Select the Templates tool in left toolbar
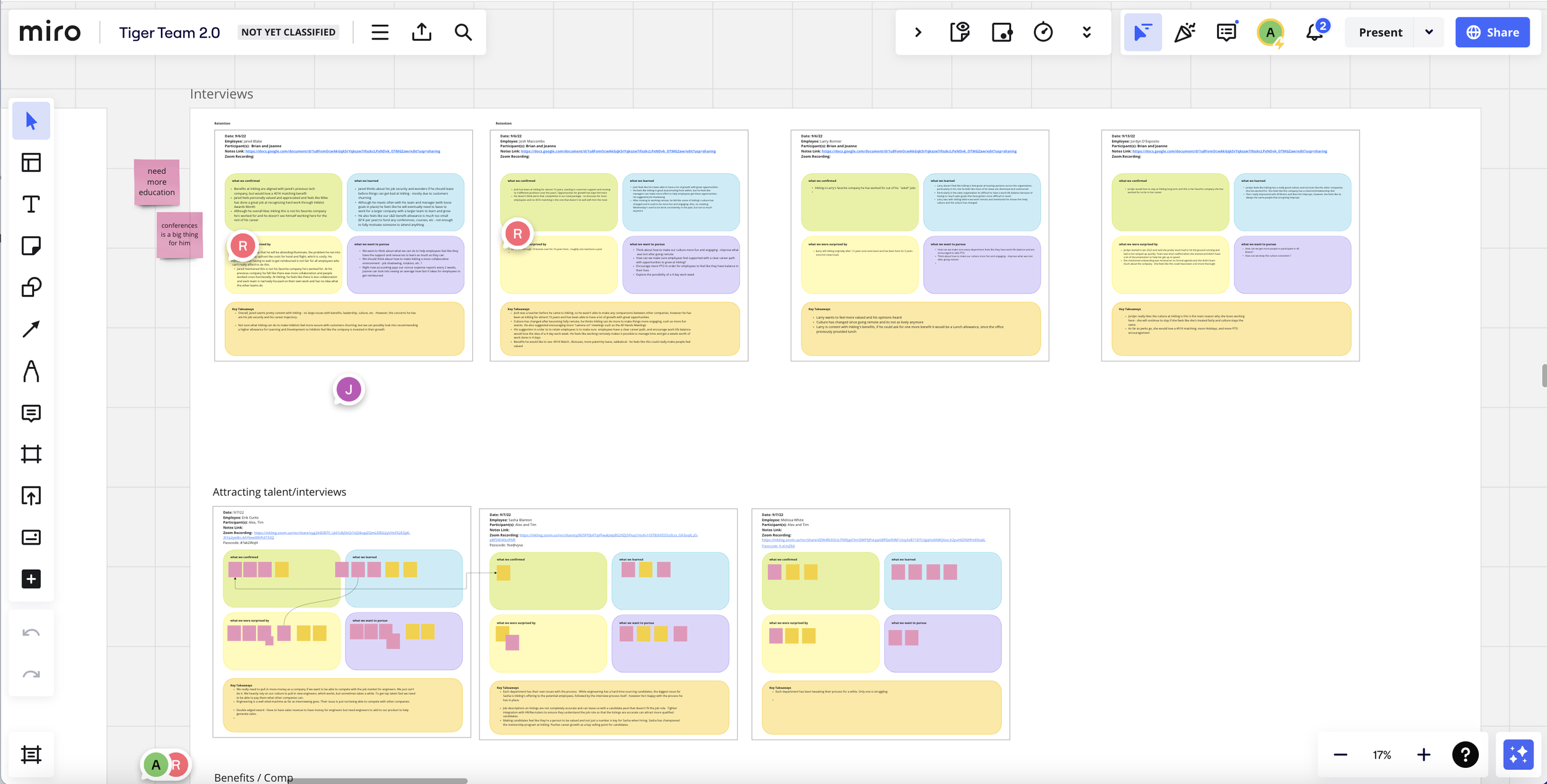1547x784 pixels. coord(31,163)
